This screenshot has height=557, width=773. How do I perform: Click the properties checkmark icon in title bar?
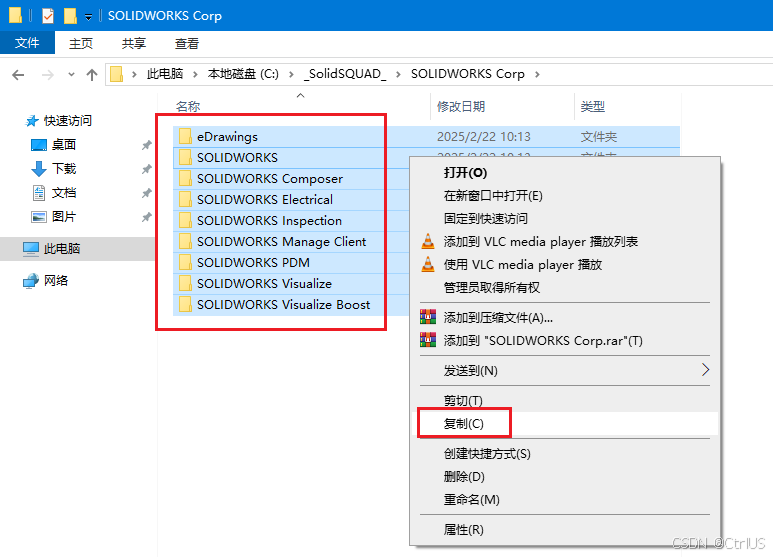pyautogui.click(x=48, y=16)
